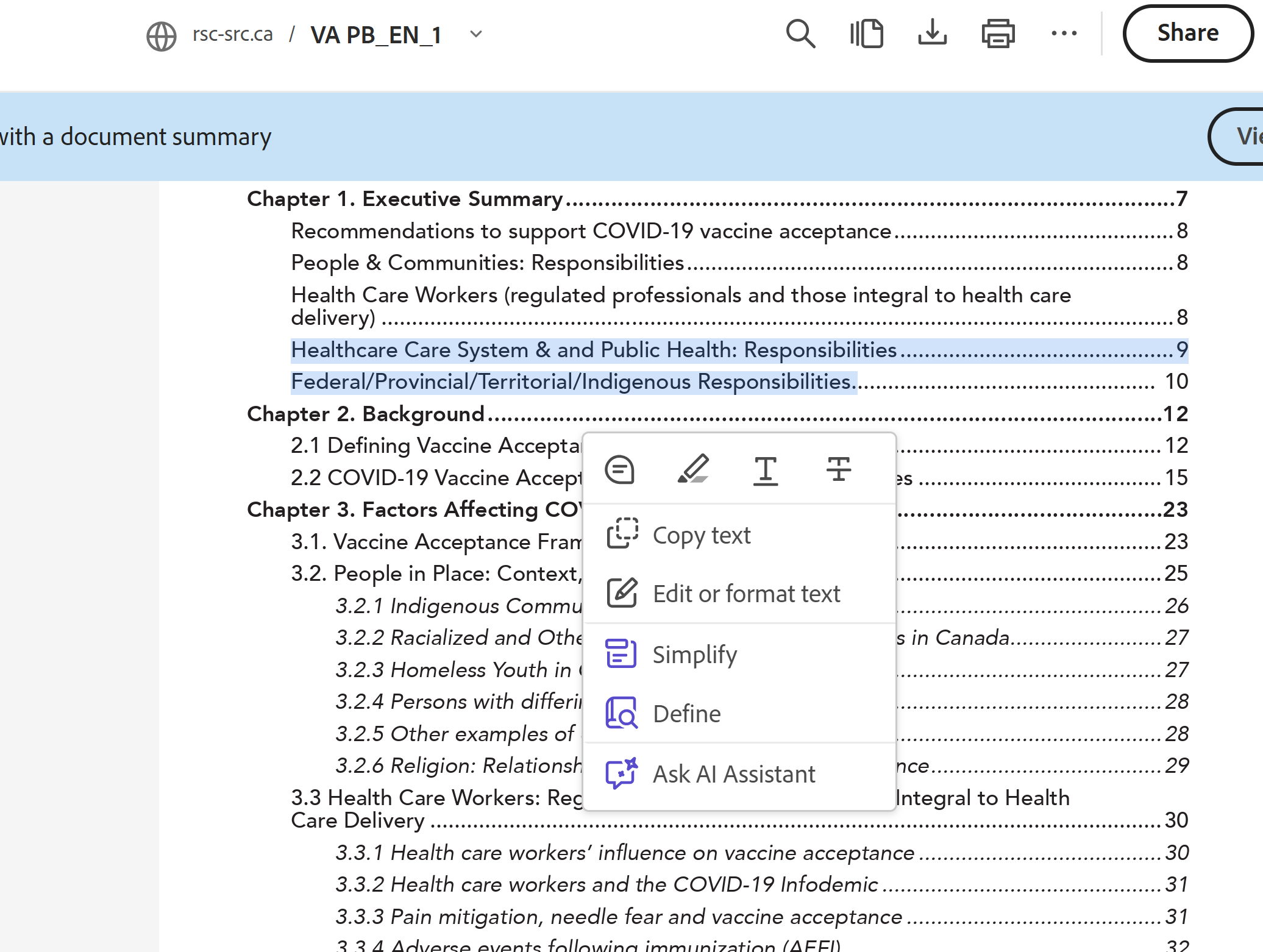
Task: Expand the VA PB_EN_1 file name dropdown
Action: 476,34
